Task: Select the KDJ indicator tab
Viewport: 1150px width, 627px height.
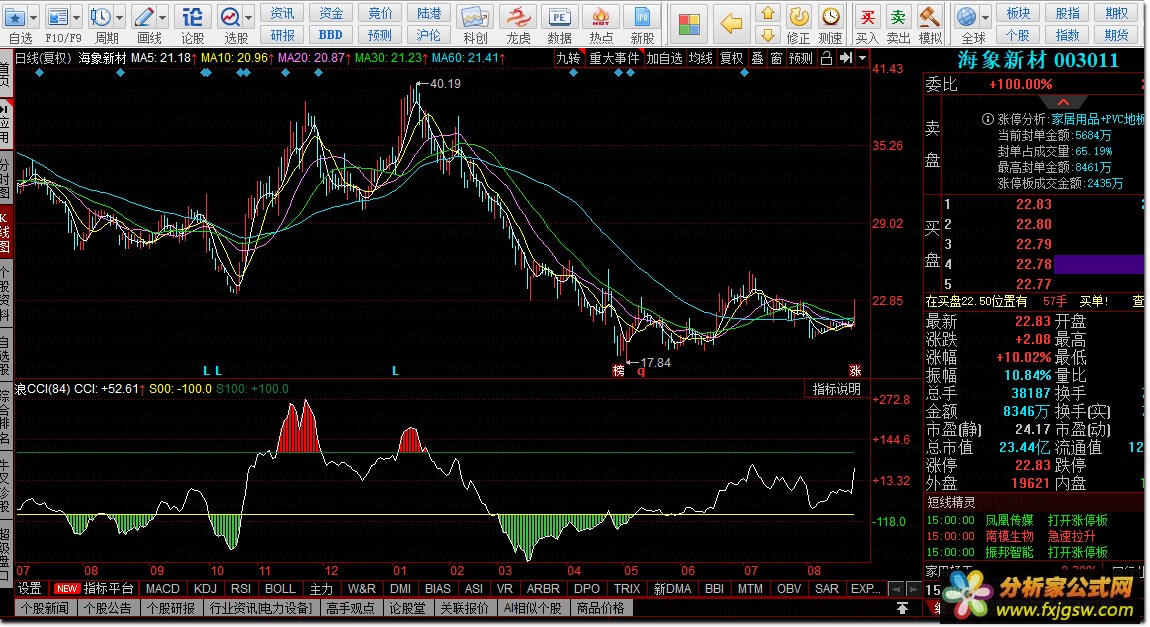Action: (205, 588)
